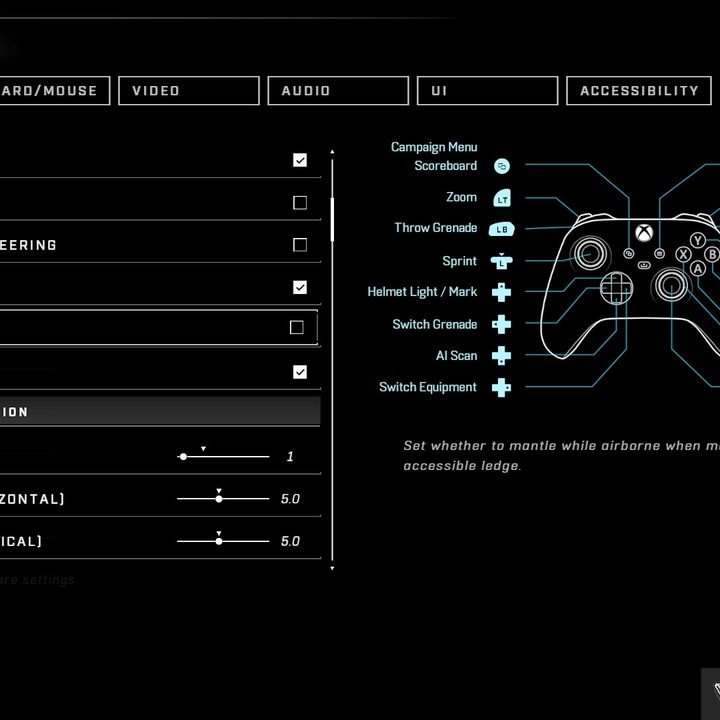Select the partially visible ARD/MOUSE tab
This screenshot has height=720, width=720.
(55, 90)
